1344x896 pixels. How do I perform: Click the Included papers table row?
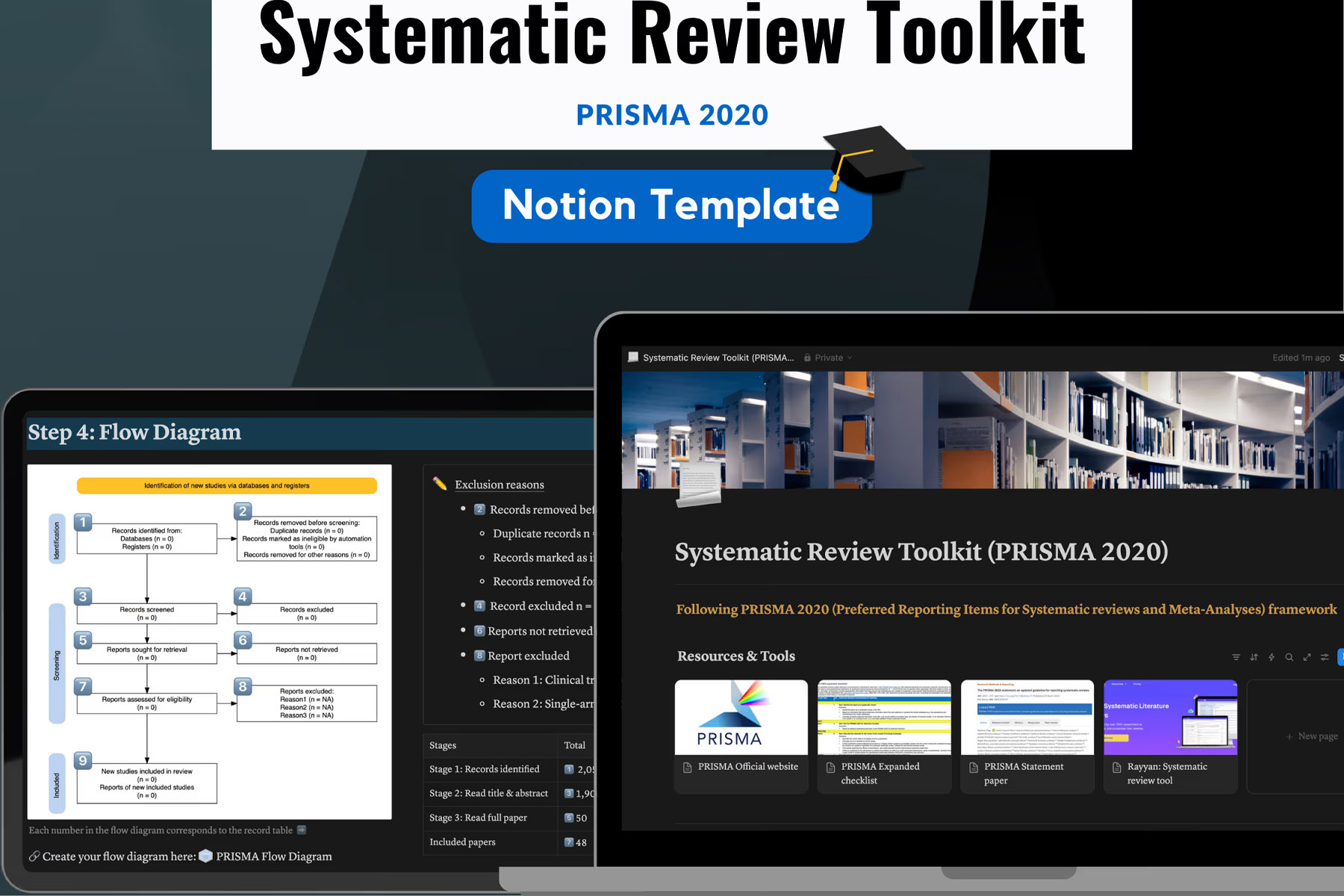(x=462, y=842)
